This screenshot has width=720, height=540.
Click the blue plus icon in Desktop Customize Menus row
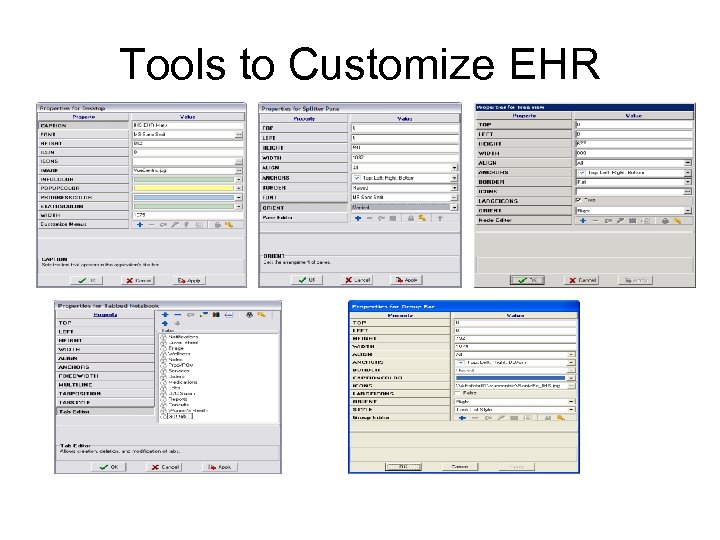coord(140,225)
